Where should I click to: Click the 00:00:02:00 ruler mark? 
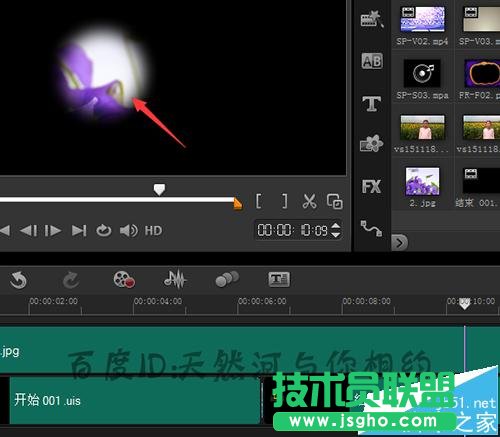click(54, 301)
